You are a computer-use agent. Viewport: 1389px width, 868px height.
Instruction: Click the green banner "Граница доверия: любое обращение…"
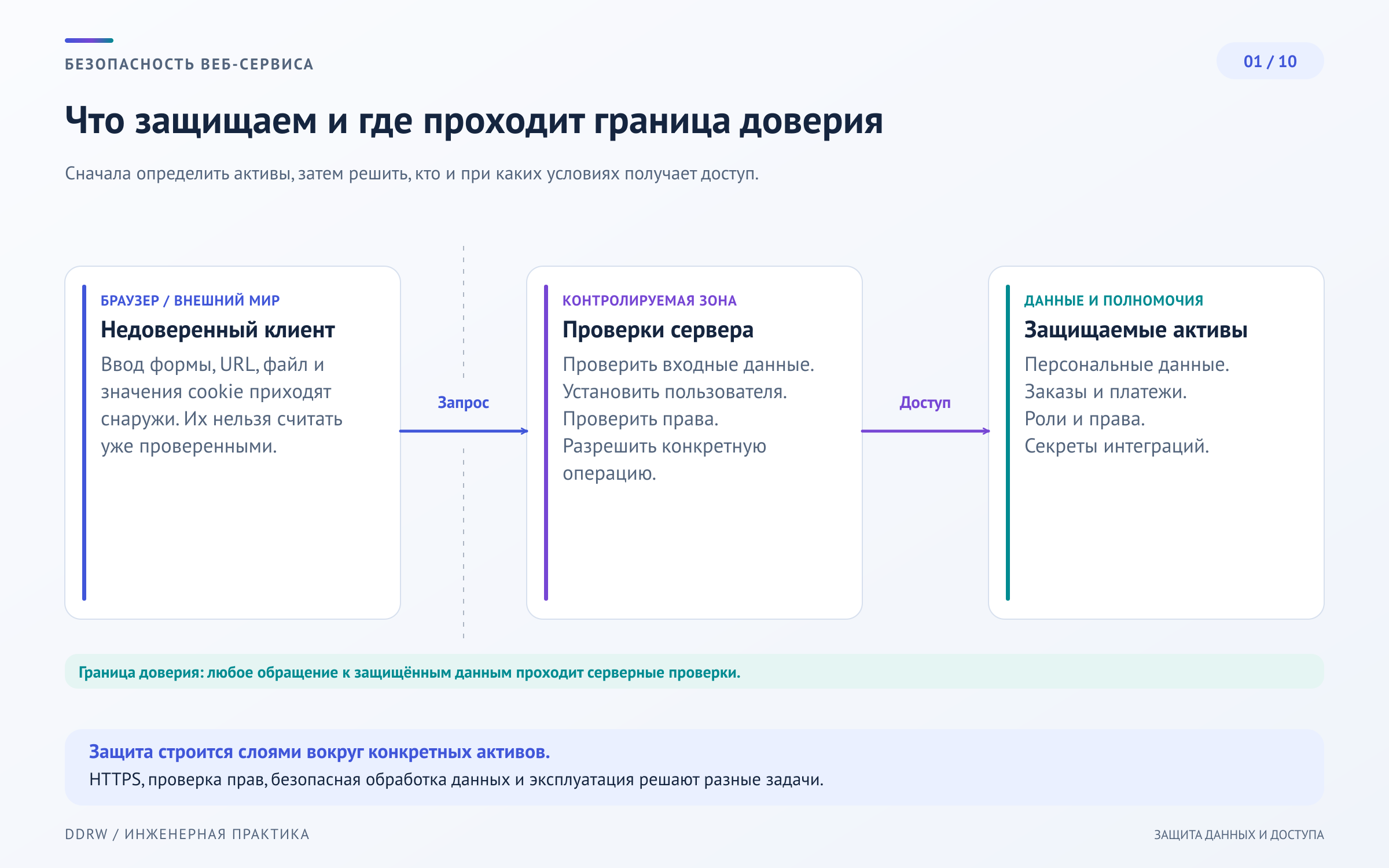pyautogui.click(x=694, y=672)
